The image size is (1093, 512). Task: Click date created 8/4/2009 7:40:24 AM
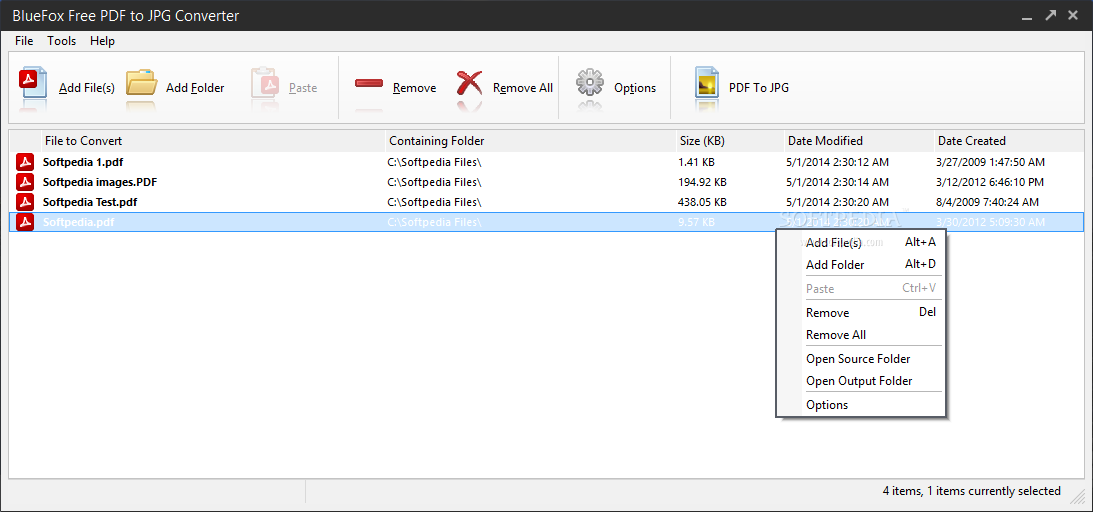click(x=988, y=202)
